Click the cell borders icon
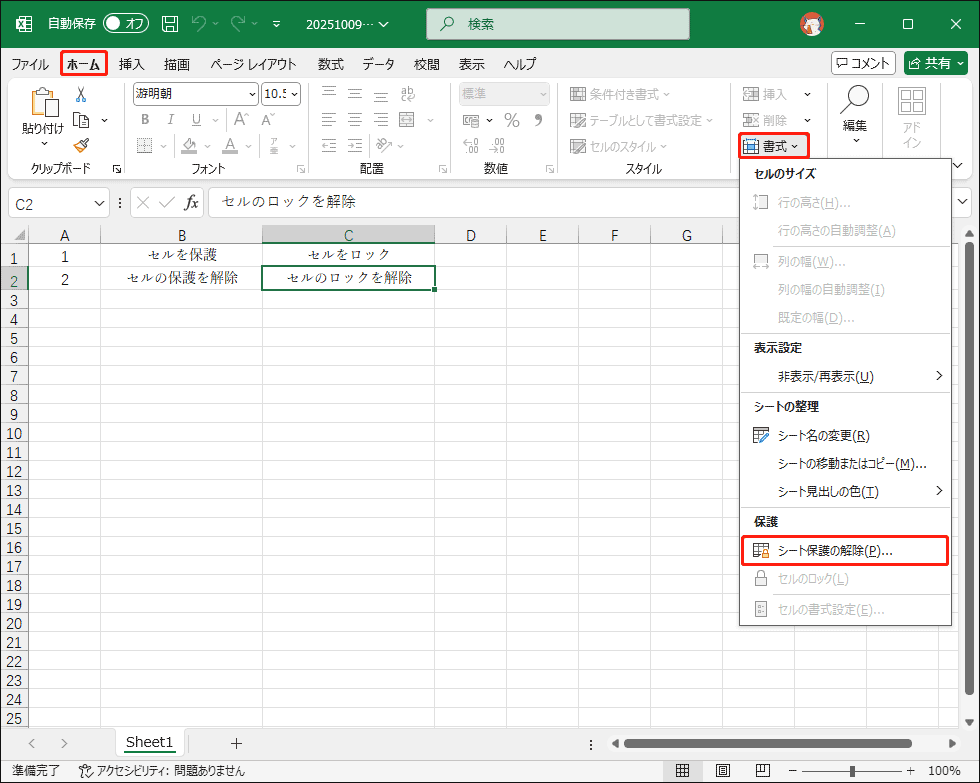The height and width of the screenshot is (783, 980). 144,146
